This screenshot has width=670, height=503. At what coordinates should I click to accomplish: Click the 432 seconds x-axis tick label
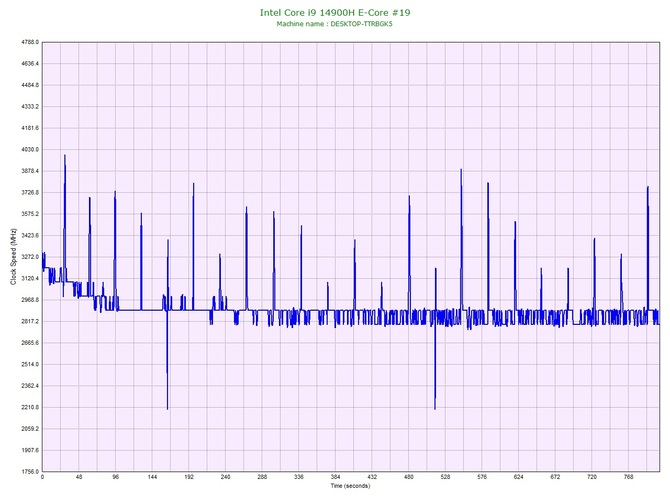click(372, 477)
